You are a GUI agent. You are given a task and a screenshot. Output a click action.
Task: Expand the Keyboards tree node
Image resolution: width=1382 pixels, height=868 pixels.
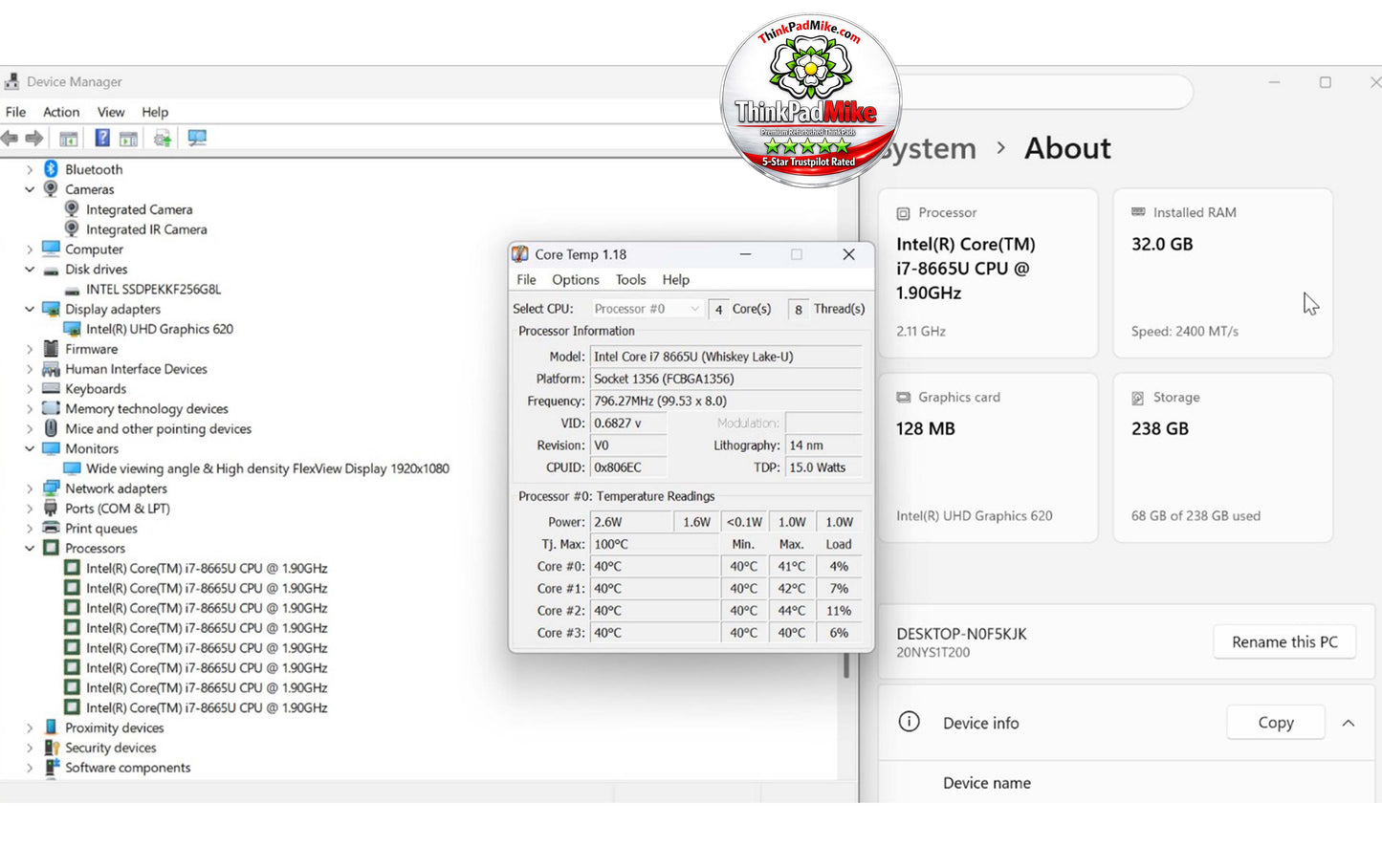pos(30,389)
